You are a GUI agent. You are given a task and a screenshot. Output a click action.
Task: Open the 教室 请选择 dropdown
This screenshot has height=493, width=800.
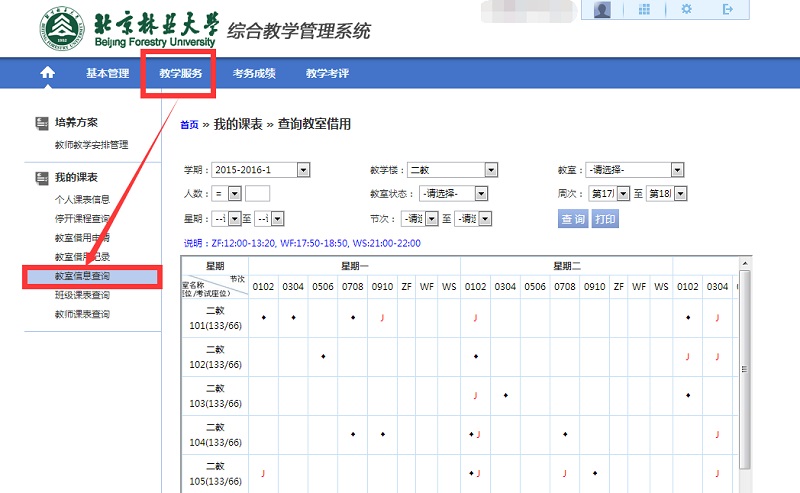[677, 170]
